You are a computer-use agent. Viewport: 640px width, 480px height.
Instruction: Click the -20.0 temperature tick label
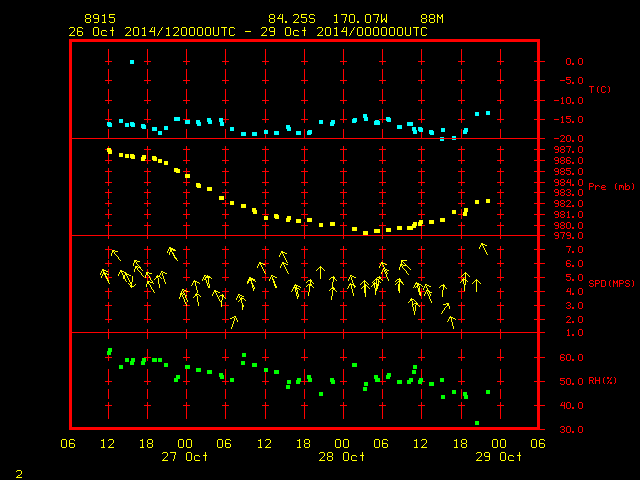click(x=568, y=139)
